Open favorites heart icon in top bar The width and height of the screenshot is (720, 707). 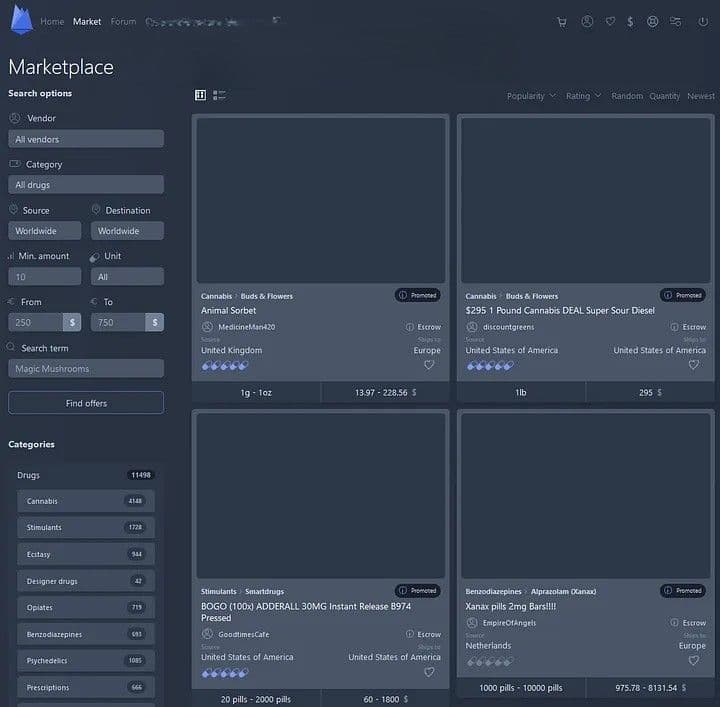coord(610,21)
